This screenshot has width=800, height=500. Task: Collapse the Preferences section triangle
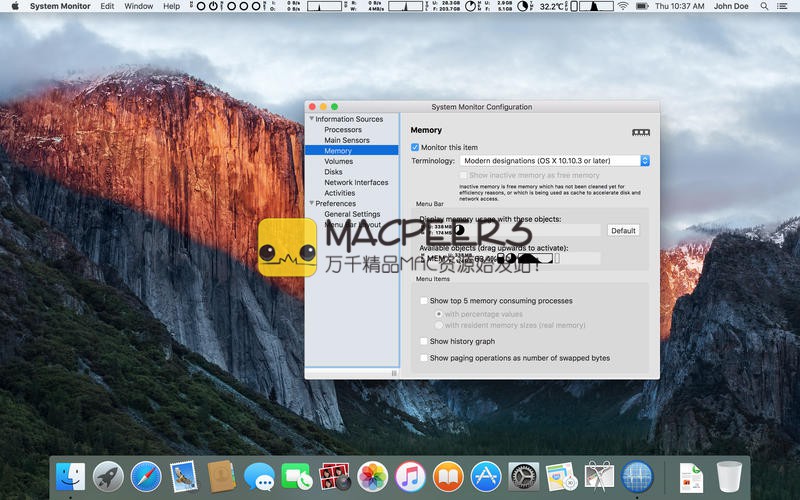(311, 204)
